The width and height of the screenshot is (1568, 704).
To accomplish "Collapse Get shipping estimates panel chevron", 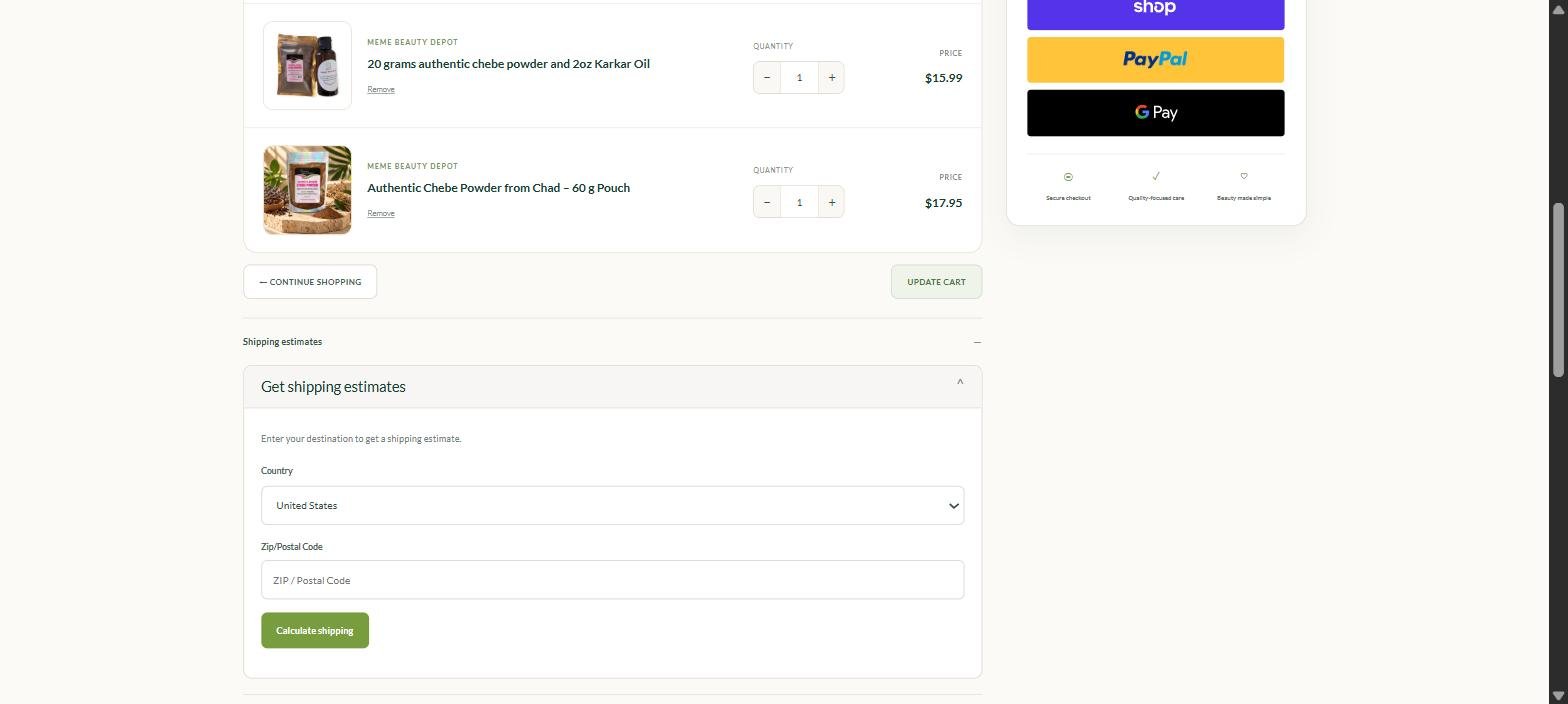I will point(960,382).
